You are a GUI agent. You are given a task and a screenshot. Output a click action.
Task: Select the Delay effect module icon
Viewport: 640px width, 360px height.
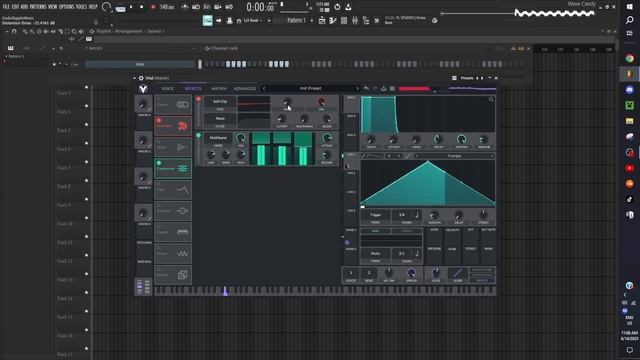coord(182,147)
